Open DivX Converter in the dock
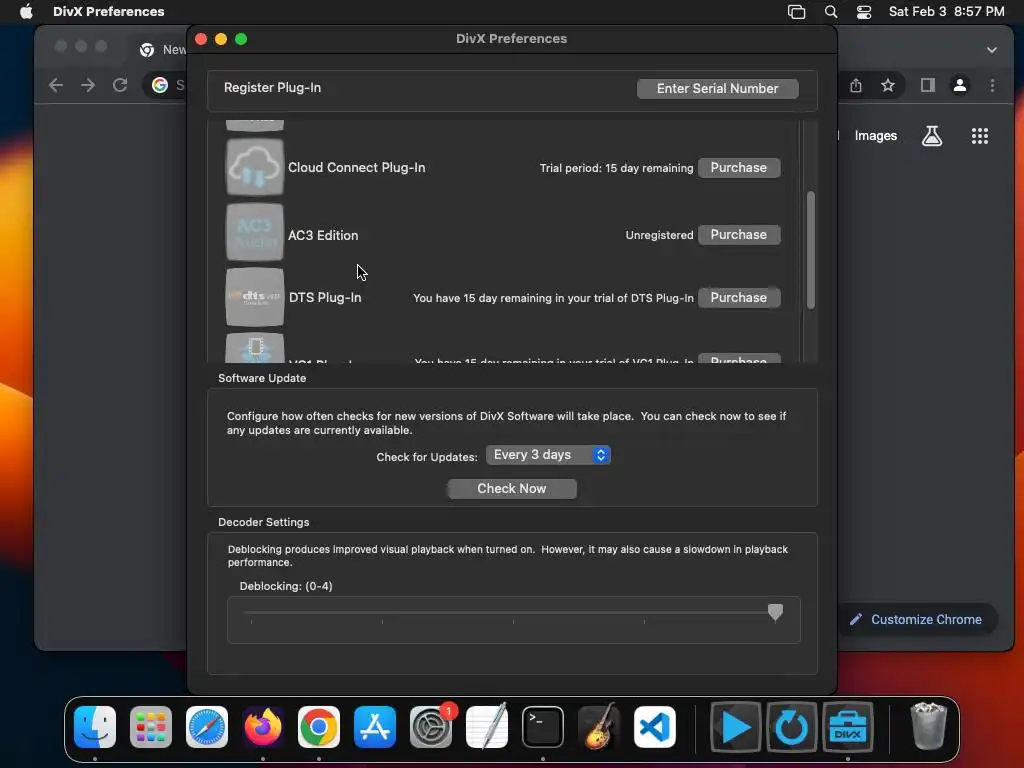The width and height of the screenshot is (1024, 768). pyautogui.click(x=792, y=727)
